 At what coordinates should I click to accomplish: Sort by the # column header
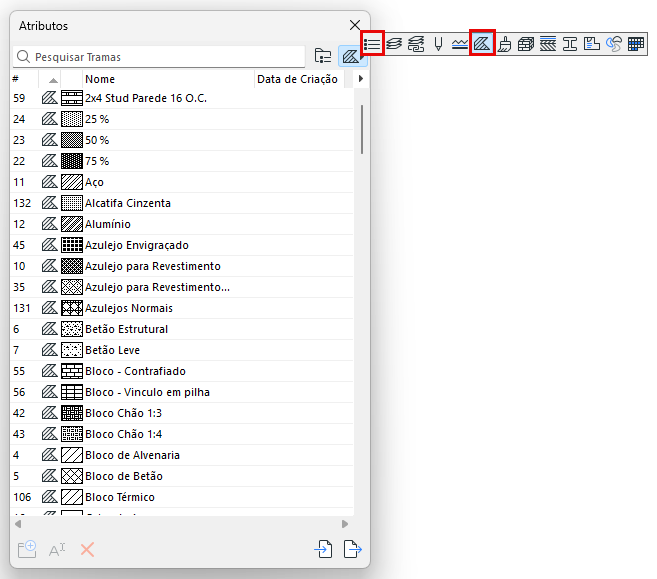point(24,79)
